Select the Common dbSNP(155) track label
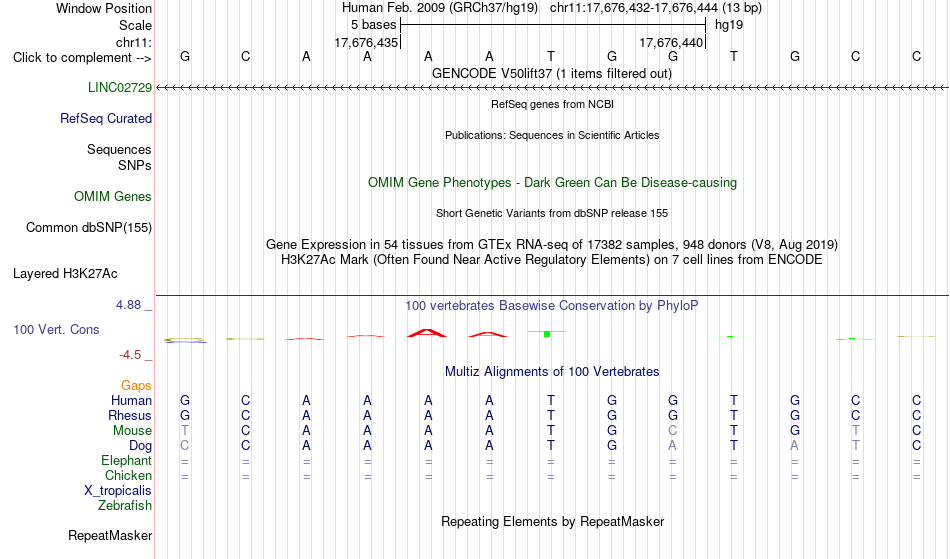The height and width of the screenshot is (559, 950). pyautogui.click(x=89, y=228)
